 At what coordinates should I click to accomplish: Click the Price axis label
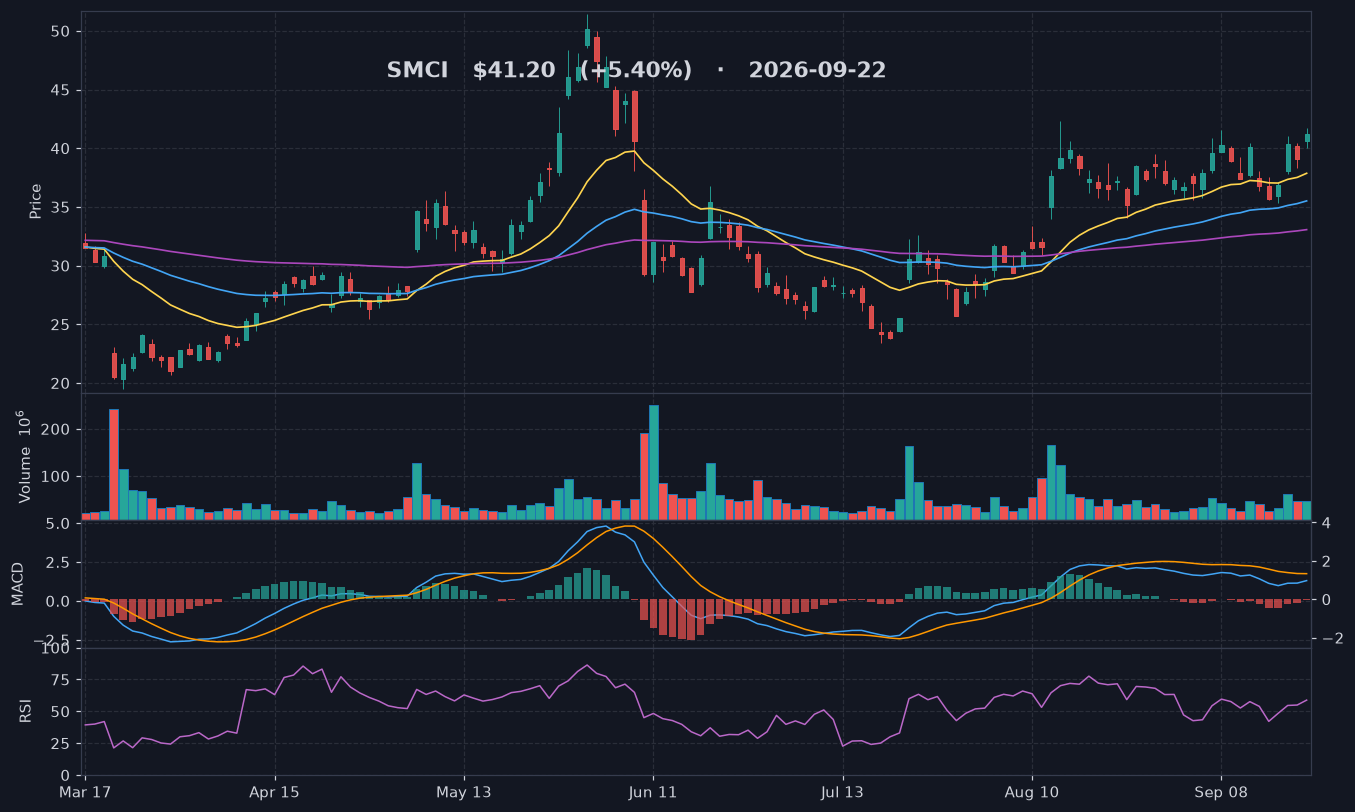point(36,201)
